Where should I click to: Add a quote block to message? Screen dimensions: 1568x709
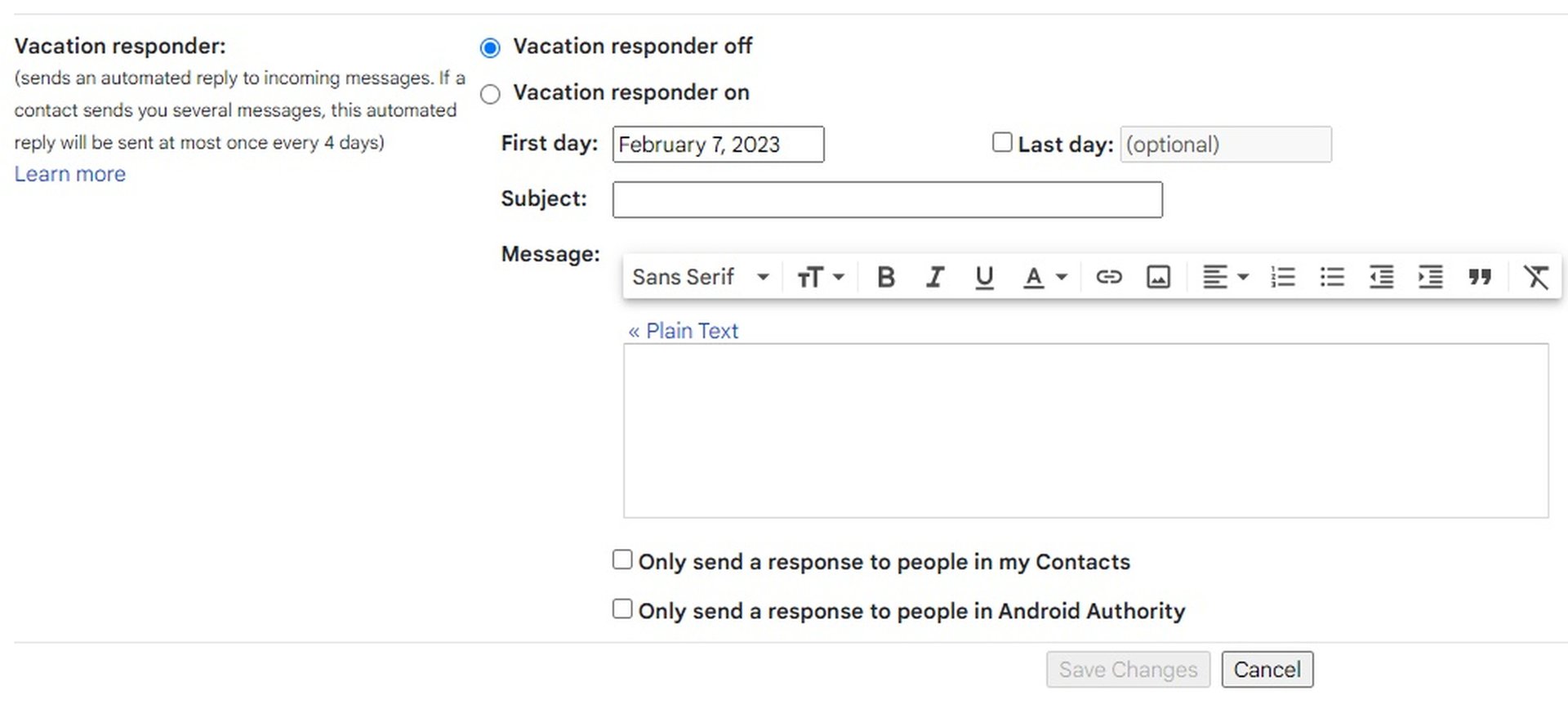tap(1480, 278)
